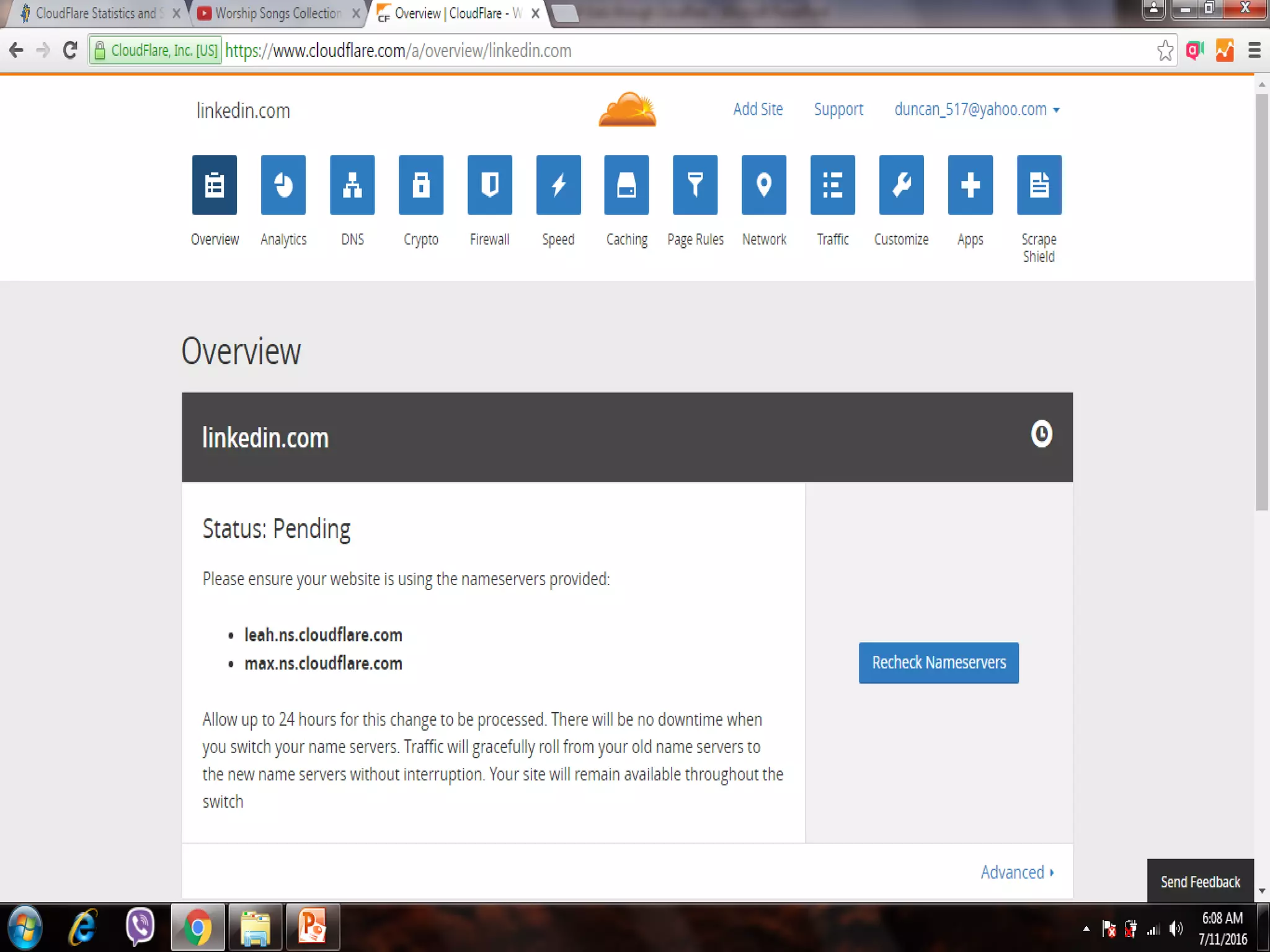The height and width of the screenshot is (952, 1270).
Task: Open the Caching drive icon
Action: 626,185
